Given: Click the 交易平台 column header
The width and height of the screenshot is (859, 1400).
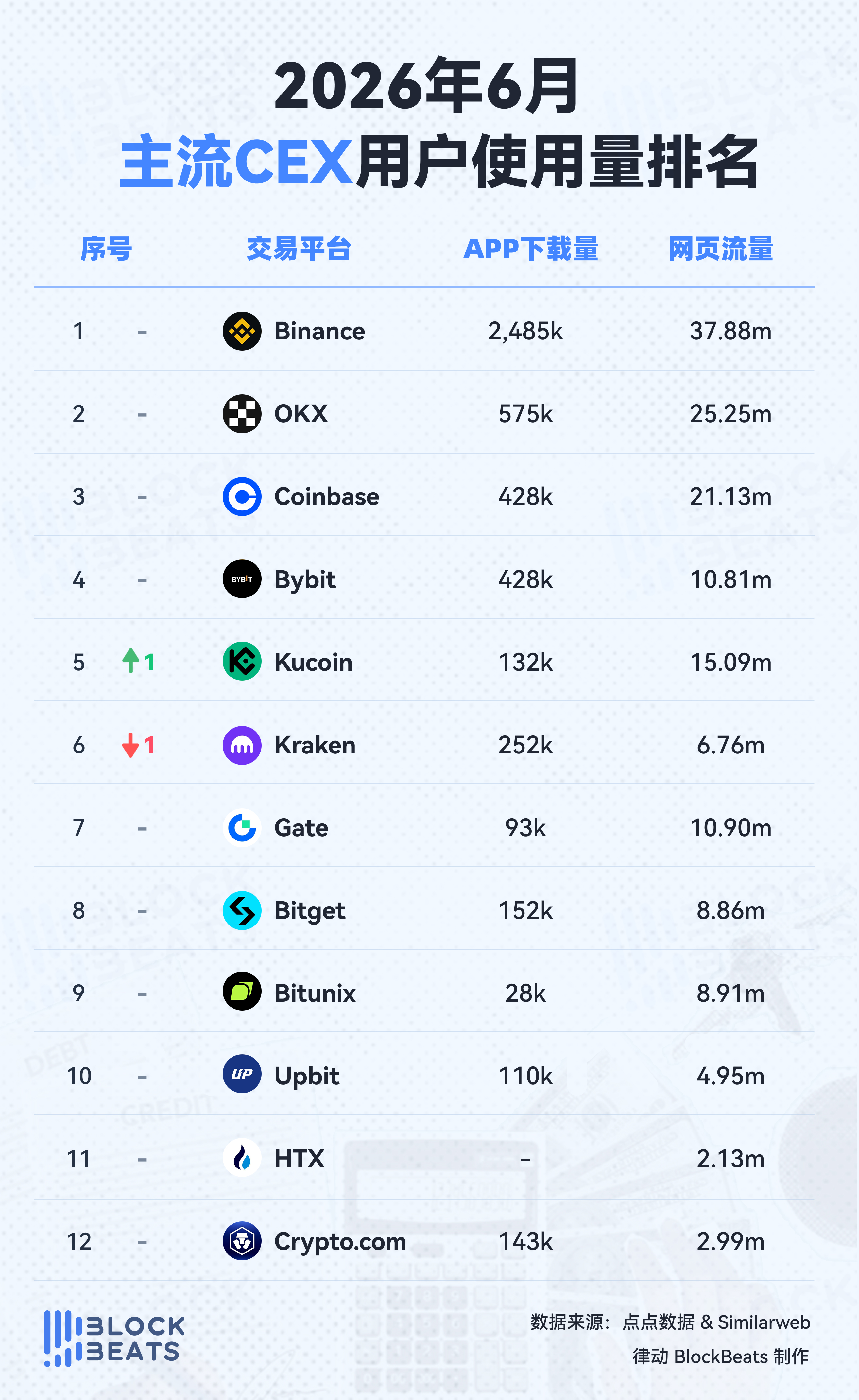Looking at the screenshot, I should pyautogui.click(x=299, y=249).
